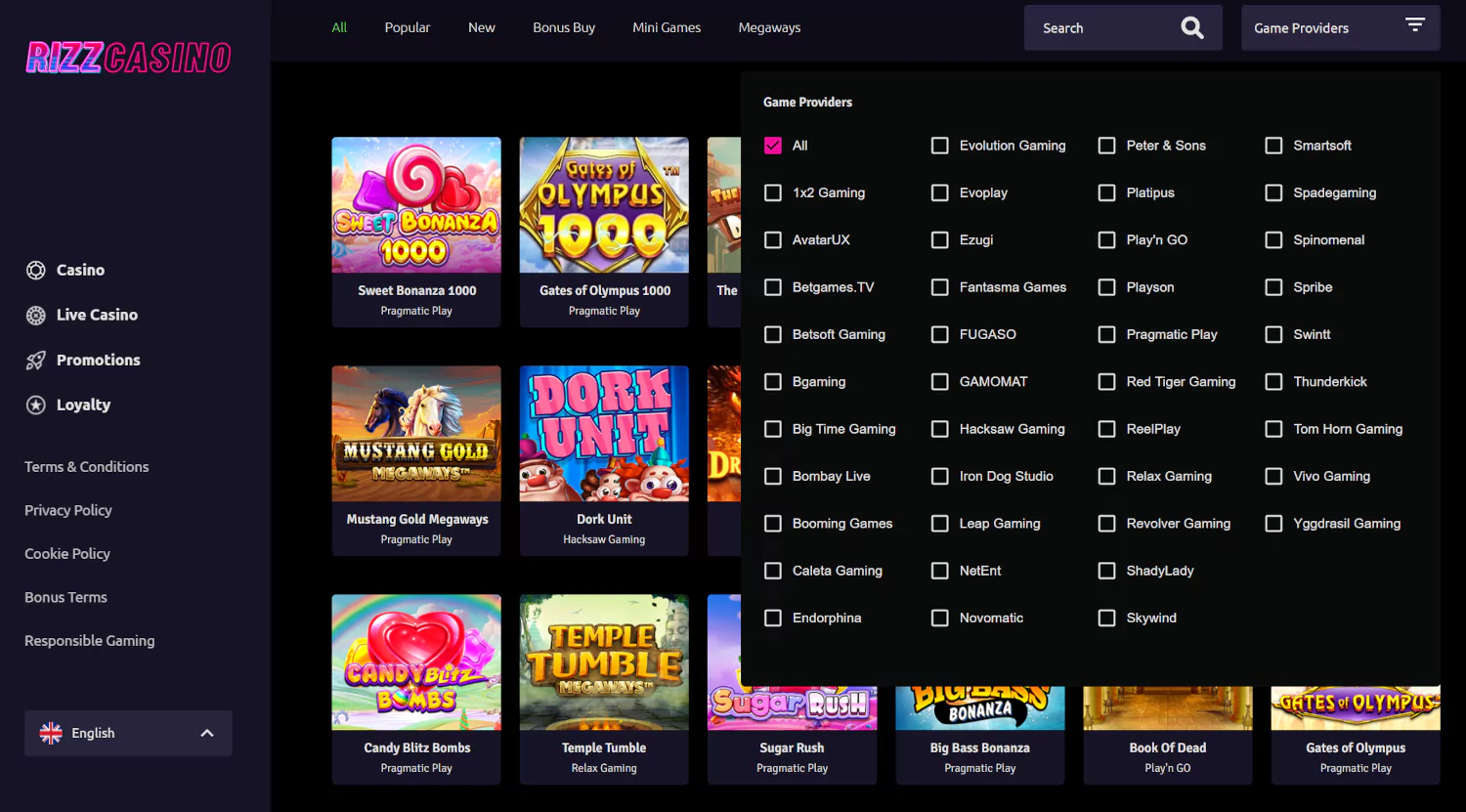Check the 1x2 Gaming checkbox
The image size is (1466, 812).
pyautogui.click(x=773, y=193)
